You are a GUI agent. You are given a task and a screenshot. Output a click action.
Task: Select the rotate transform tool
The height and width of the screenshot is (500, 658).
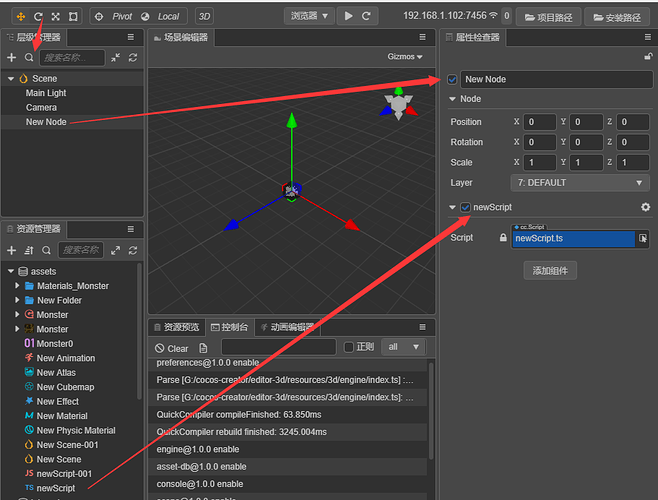pos(38,16)
